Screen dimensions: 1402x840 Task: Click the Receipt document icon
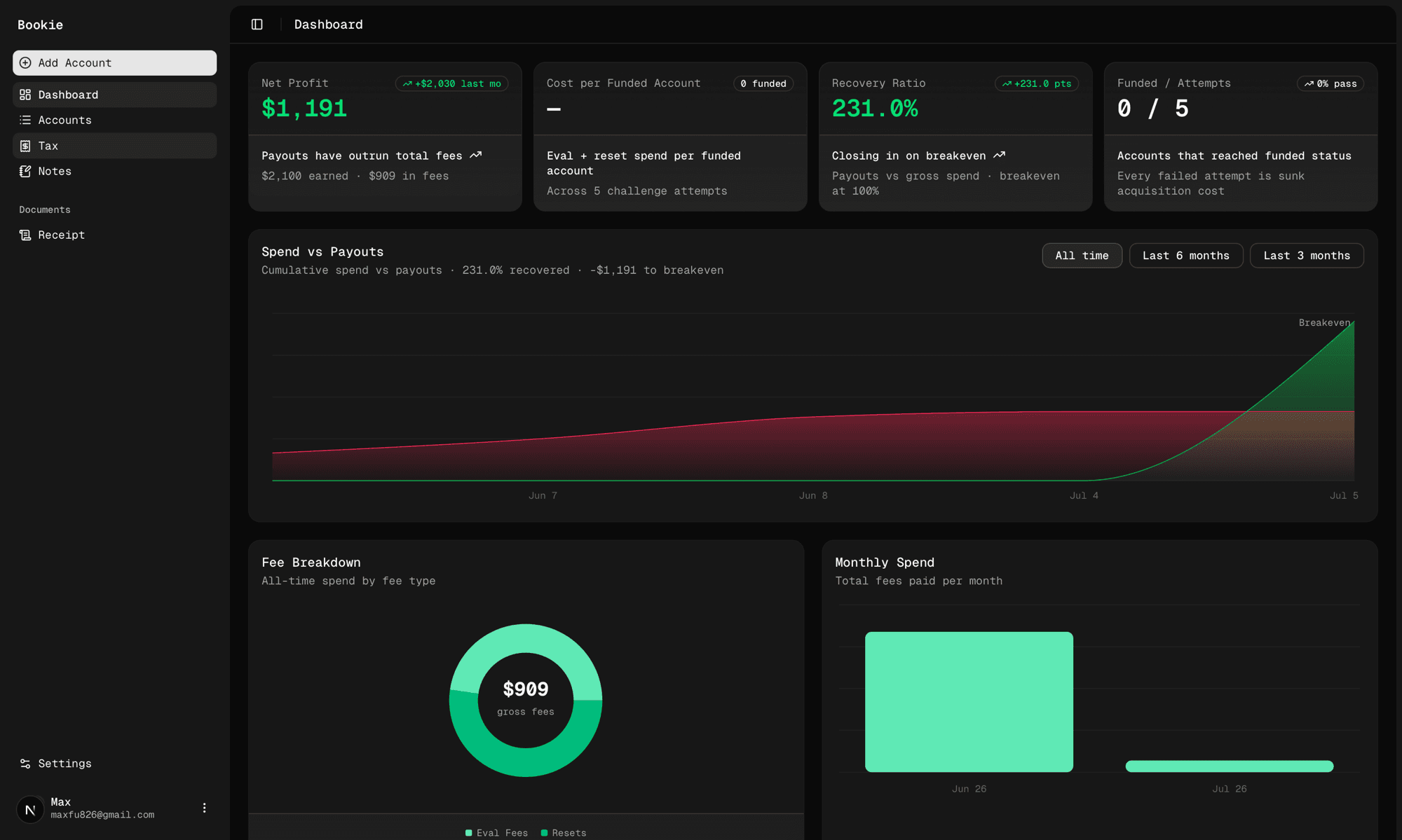point(25,235)
